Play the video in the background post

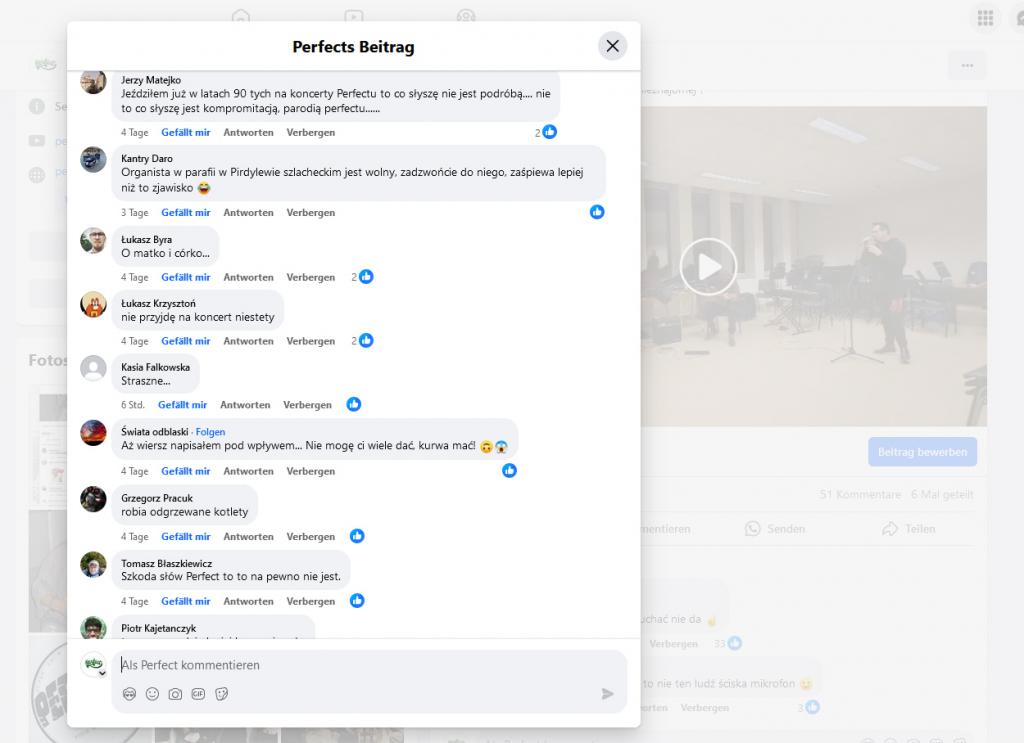pos(709,266)
